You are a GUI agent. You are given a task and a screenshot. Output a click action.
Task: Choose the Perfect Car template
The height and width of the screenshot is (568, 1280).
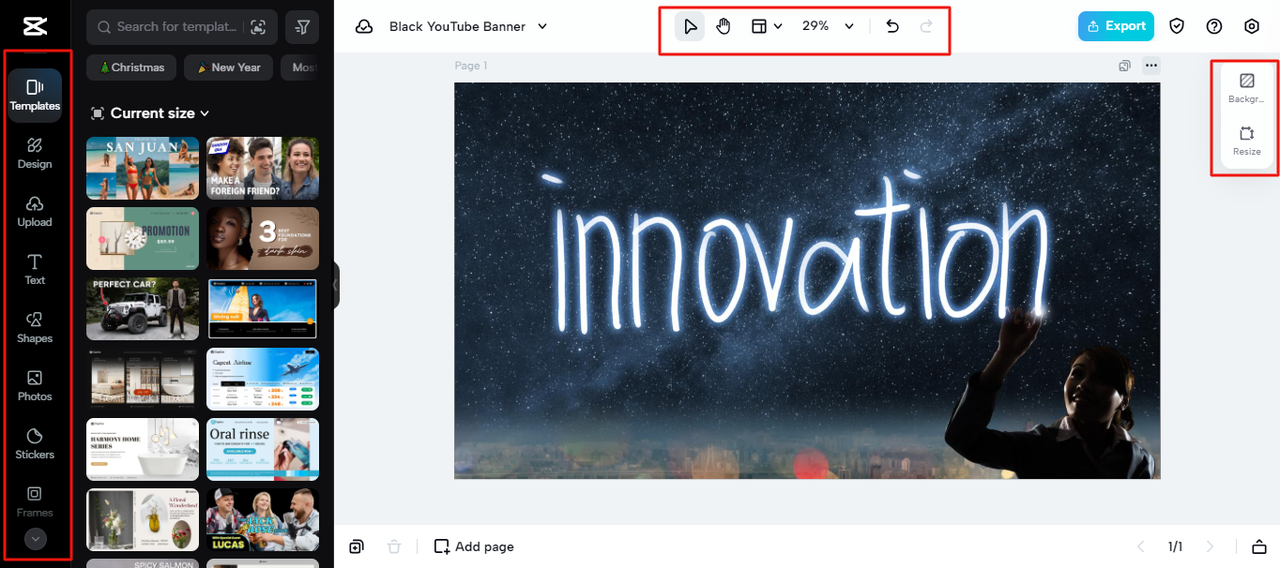tap(143, 309)
